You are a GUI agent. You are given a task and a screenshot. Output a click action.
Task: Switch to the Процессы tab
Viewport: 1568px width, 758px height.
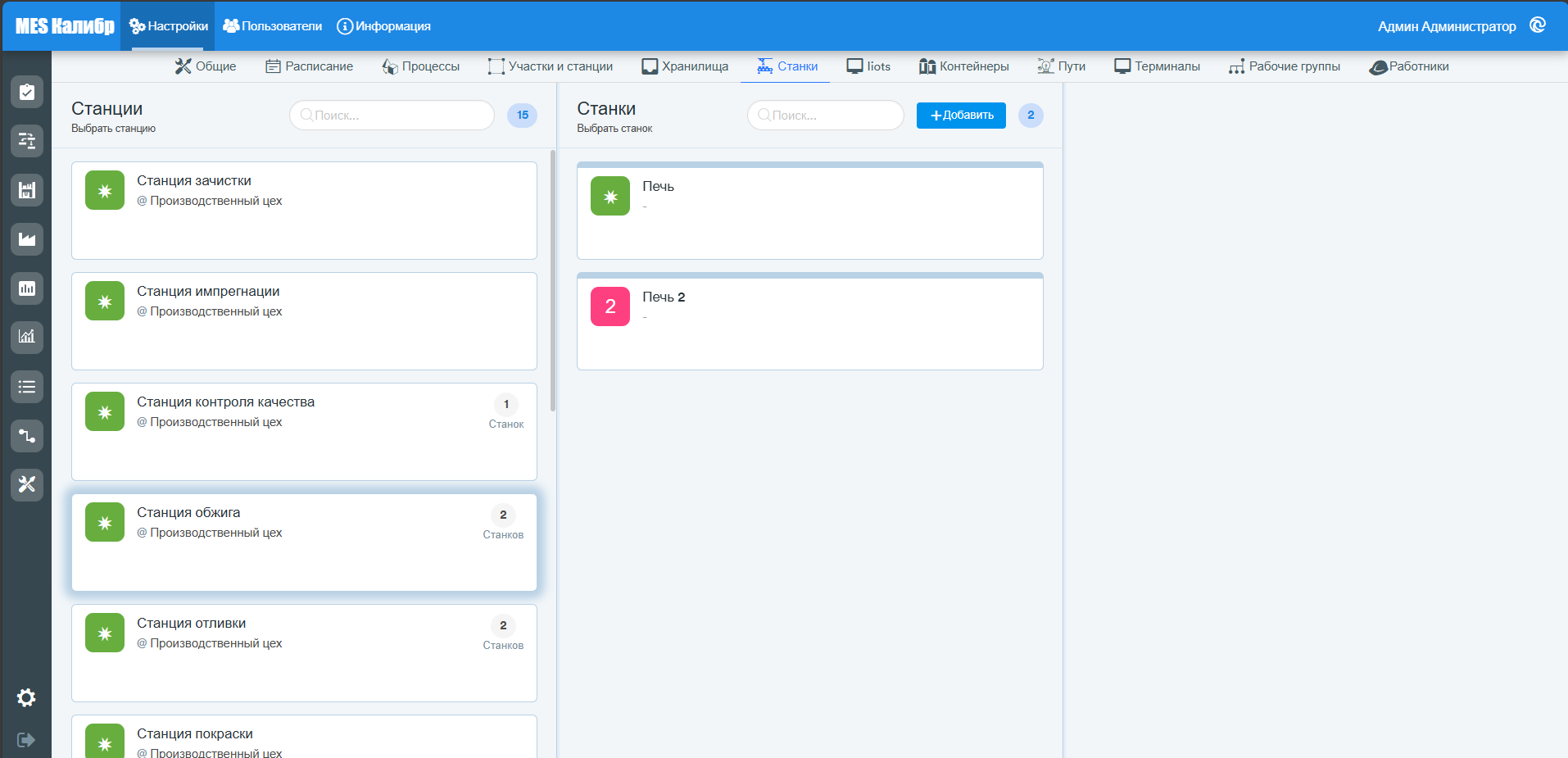[x=421, y=66]
